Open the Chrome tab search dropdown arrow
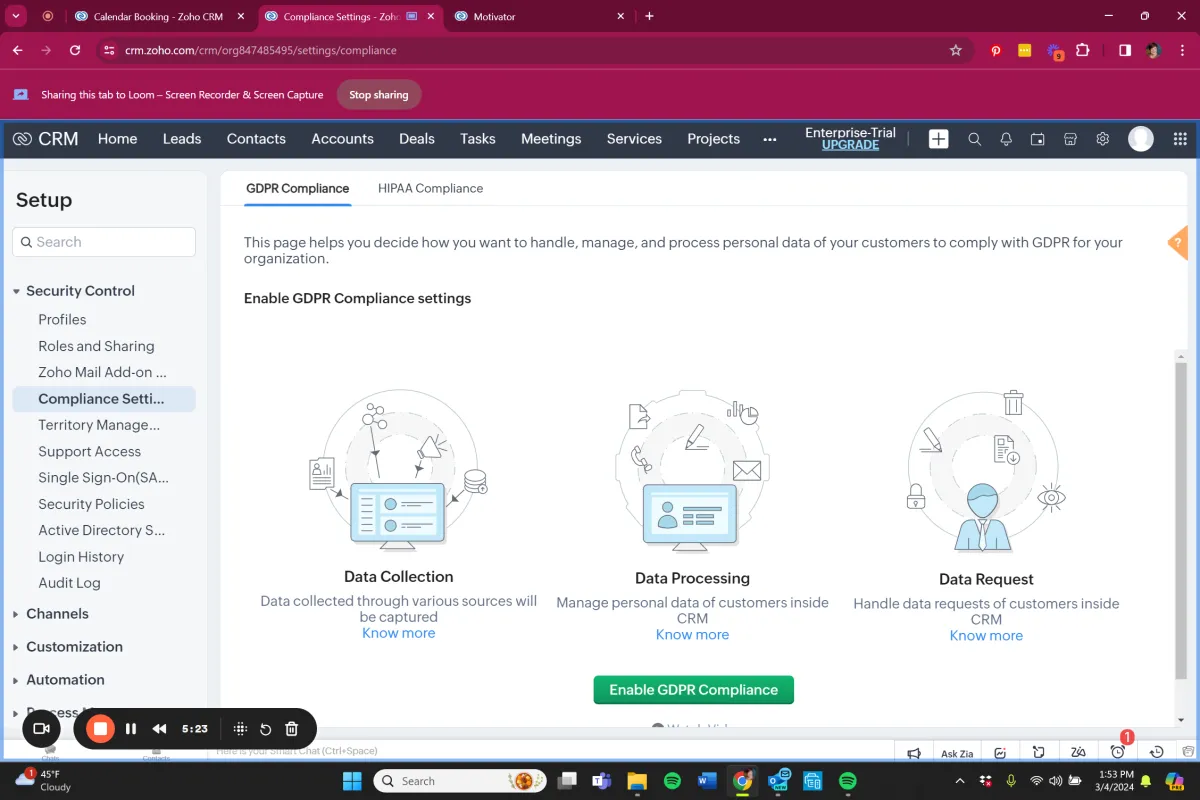 click(x=16, y=16)
